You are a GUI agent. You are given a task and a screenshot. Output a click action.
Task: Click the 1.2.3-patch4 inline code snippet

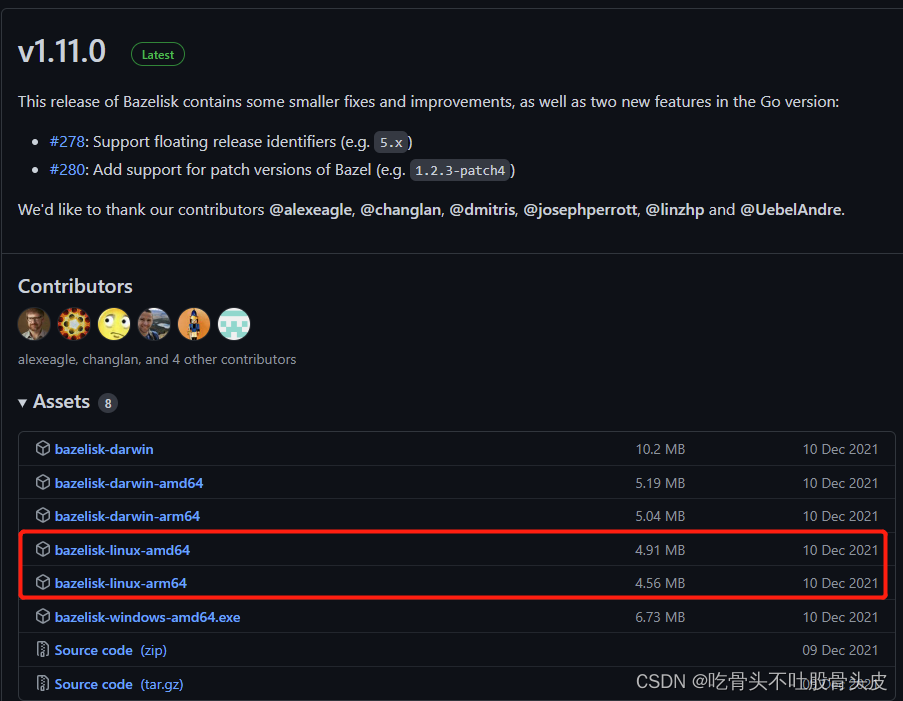click(460, 170)
